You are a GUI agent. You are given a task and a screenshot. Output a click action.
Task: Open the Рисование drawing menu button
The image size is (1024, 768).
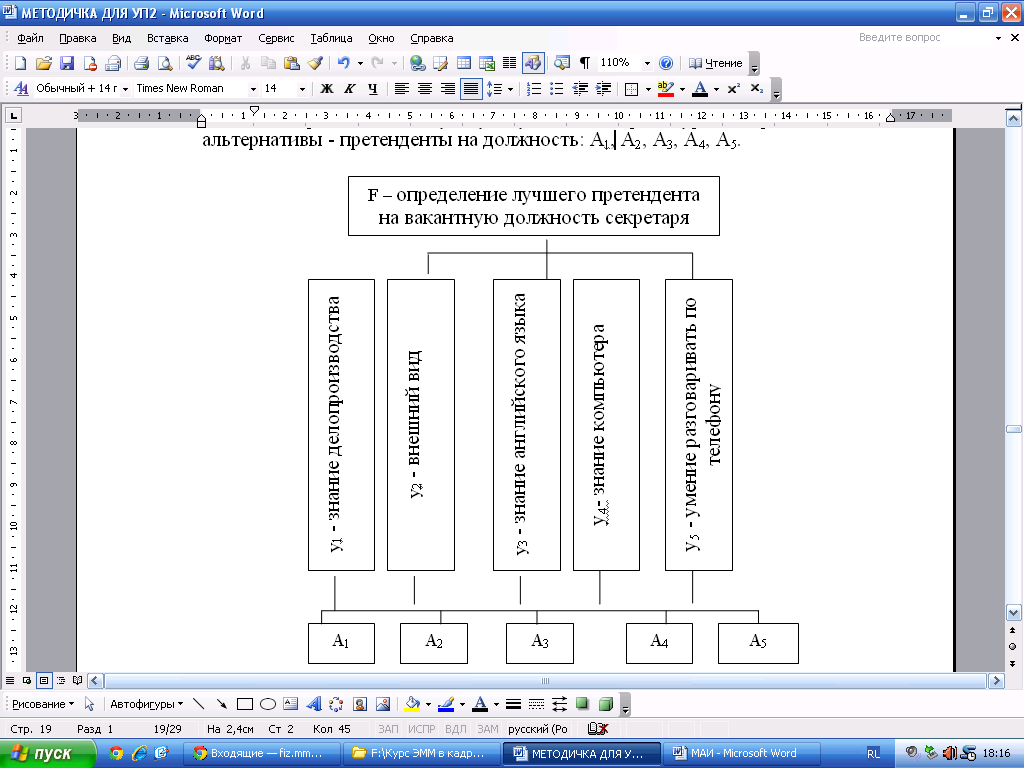pyautogui.click(x=43, y=704)
